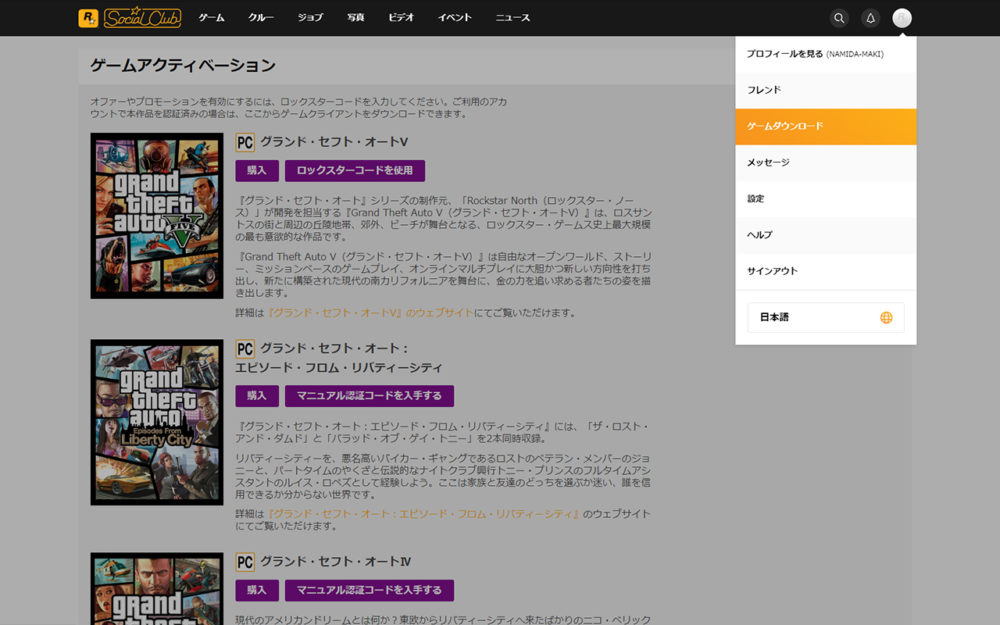Open the グランド・セフト・オートV website link

click(x=370, y=313)
